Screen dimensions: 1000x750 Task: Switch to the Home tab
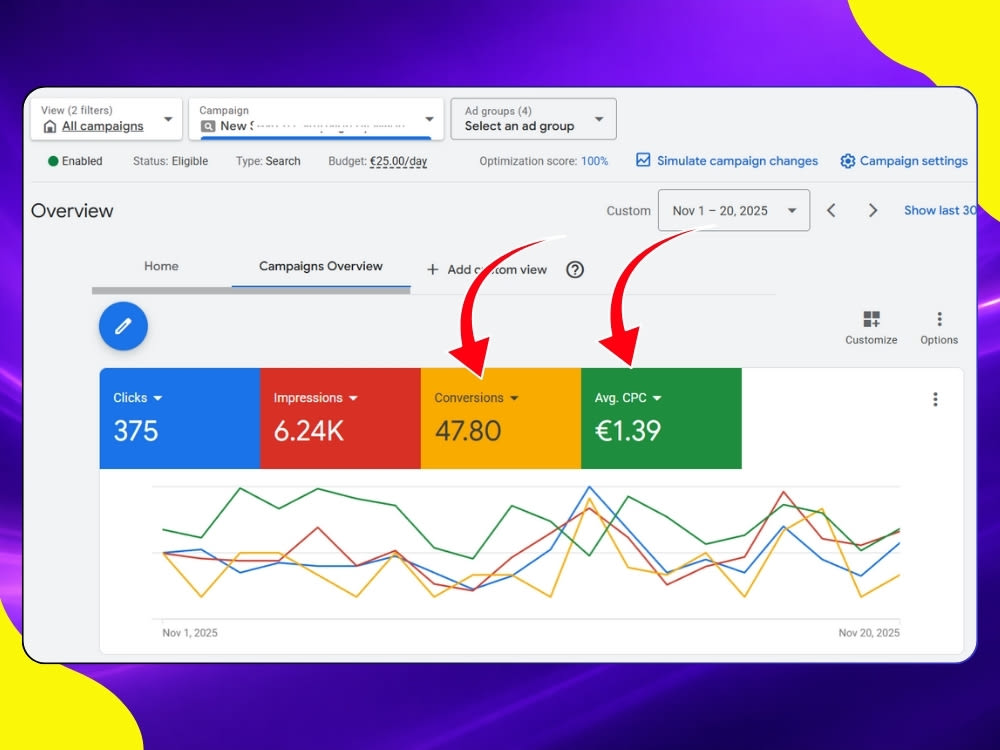(161, 266)
